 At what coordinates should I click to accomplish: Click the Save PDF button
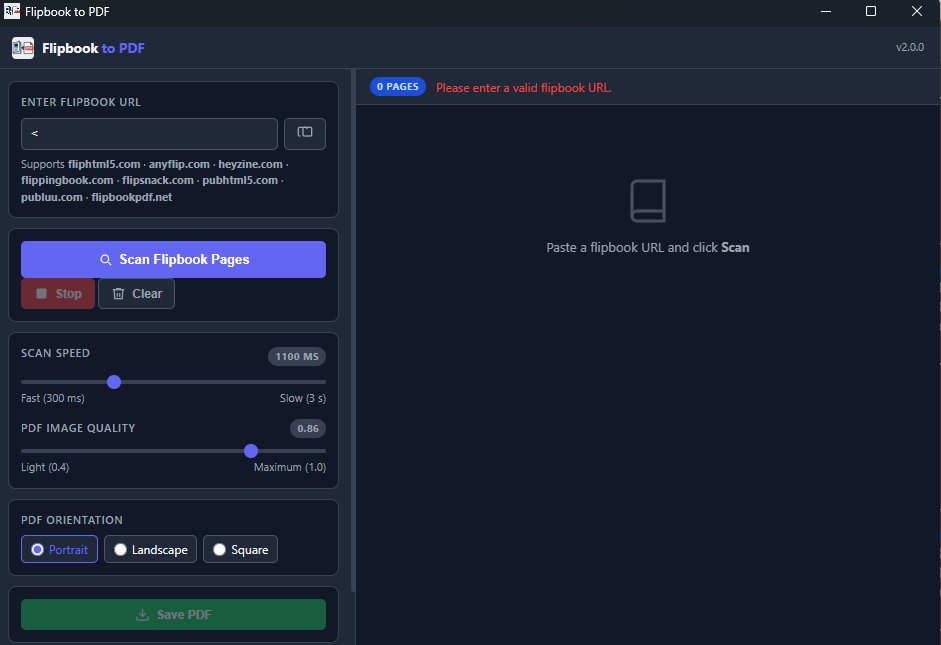click(173, 614)
